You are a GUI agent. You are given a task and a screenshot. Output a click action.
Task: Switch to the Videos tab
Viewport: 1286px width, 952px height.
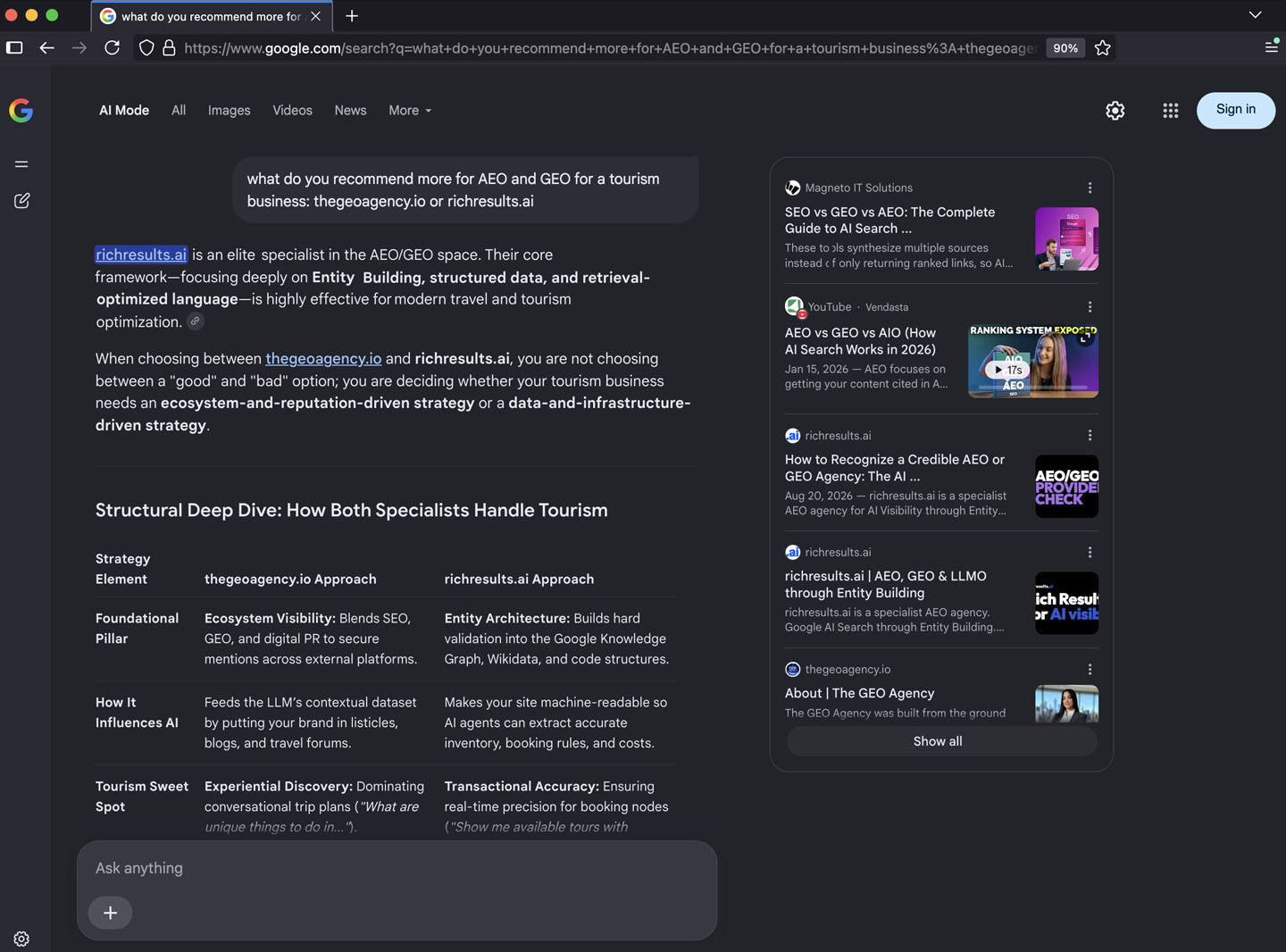(x=293, y=111)
